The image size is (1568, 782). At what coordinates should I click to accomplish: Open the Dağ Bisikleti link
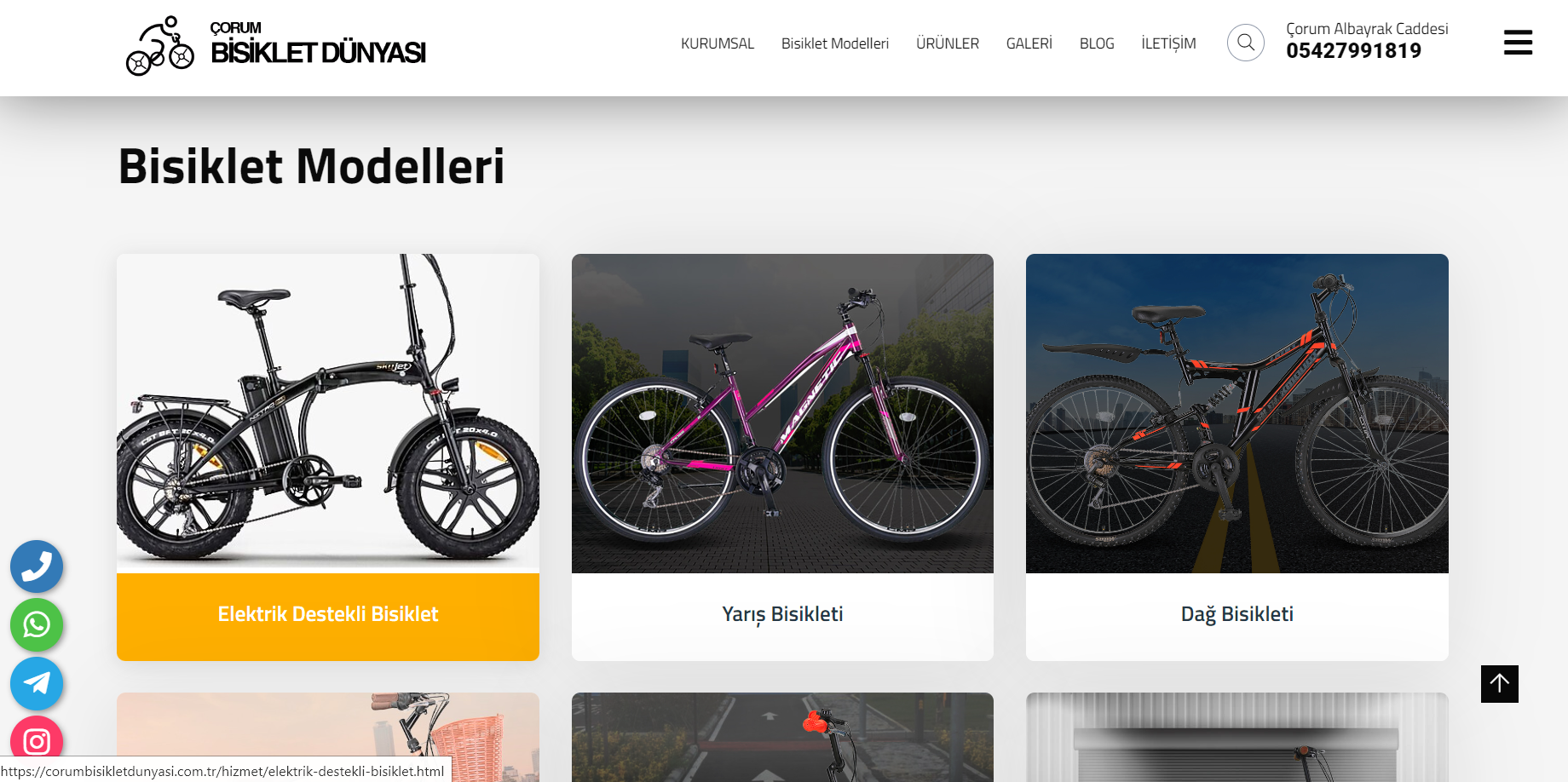(1237, 614)
